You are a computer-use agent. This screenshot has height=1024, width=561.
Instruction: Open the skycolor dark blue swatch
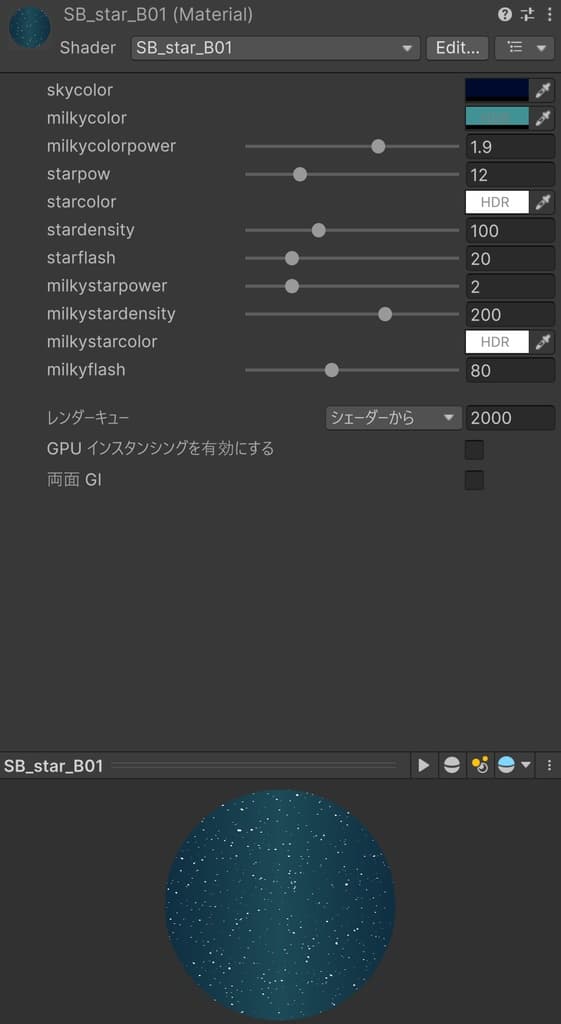tap(497, 90)
